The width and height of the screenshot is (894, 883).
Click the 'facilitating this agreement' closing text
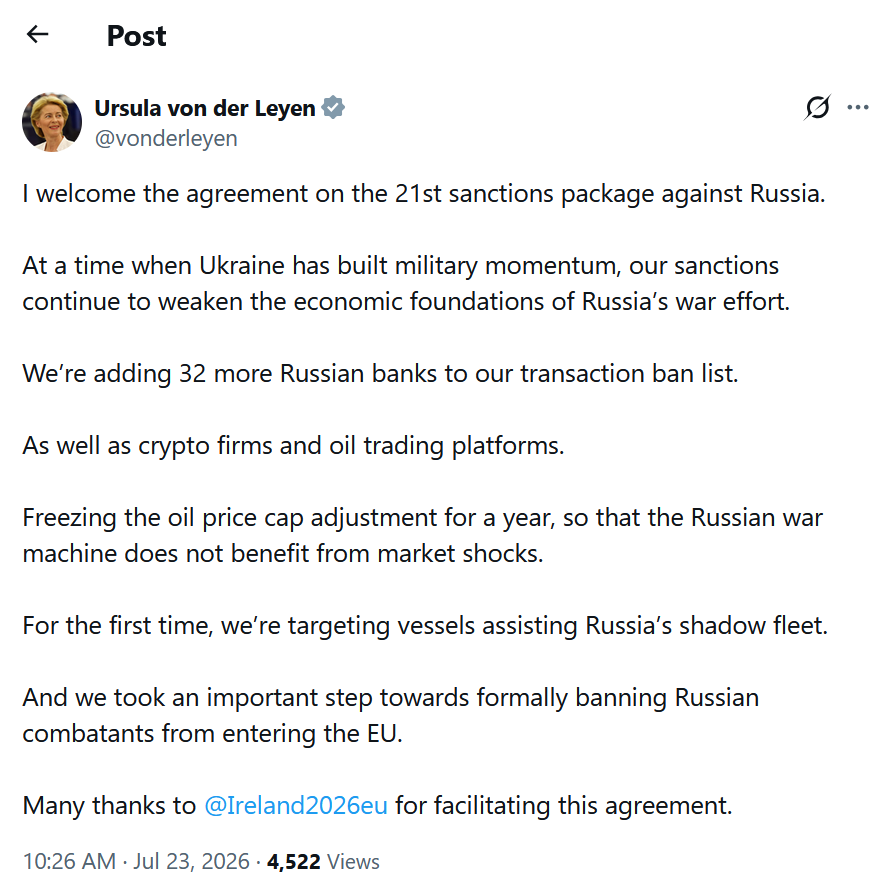[564, 805]
